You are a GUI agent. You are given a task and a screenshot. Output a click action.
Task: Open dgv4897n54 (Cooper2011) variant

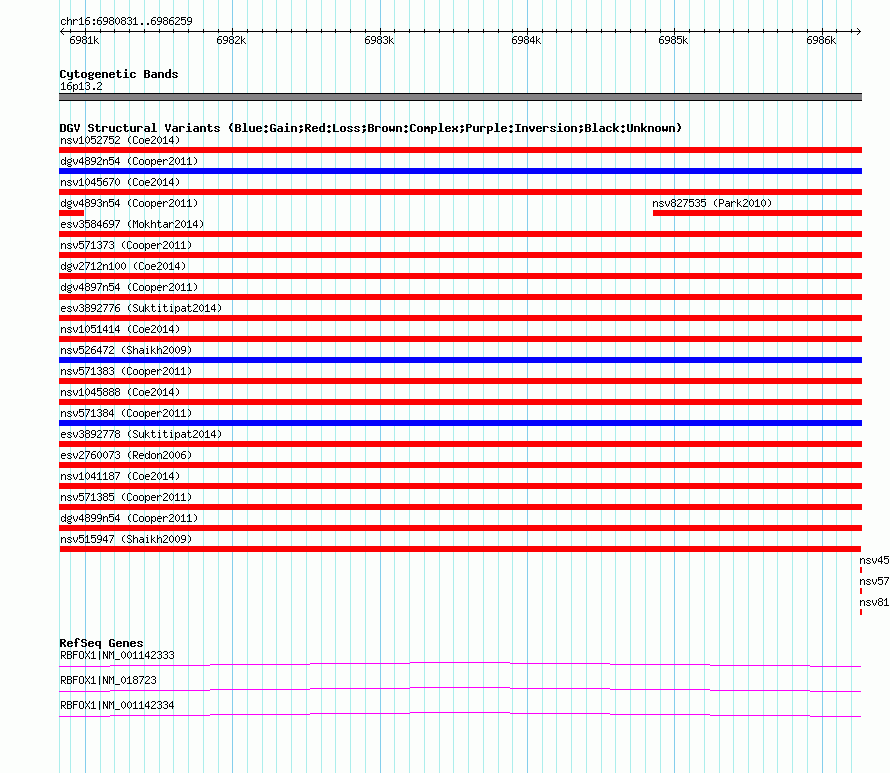(129, 287)
